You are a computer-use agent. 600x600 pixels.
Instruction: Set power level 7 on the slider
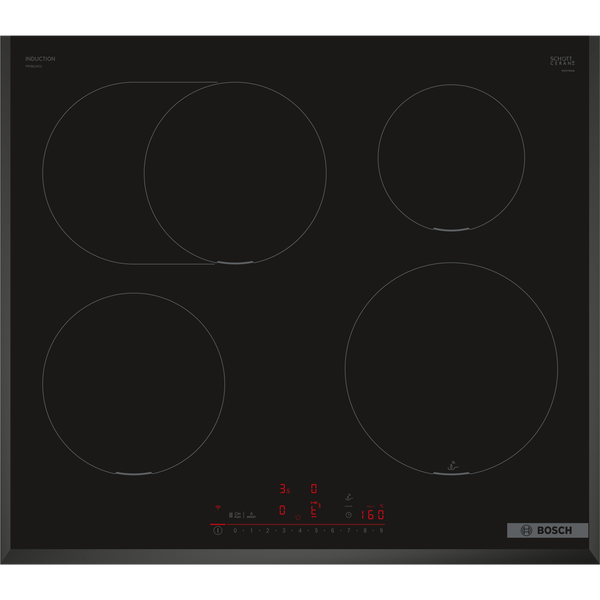click(x=349, y=530)
